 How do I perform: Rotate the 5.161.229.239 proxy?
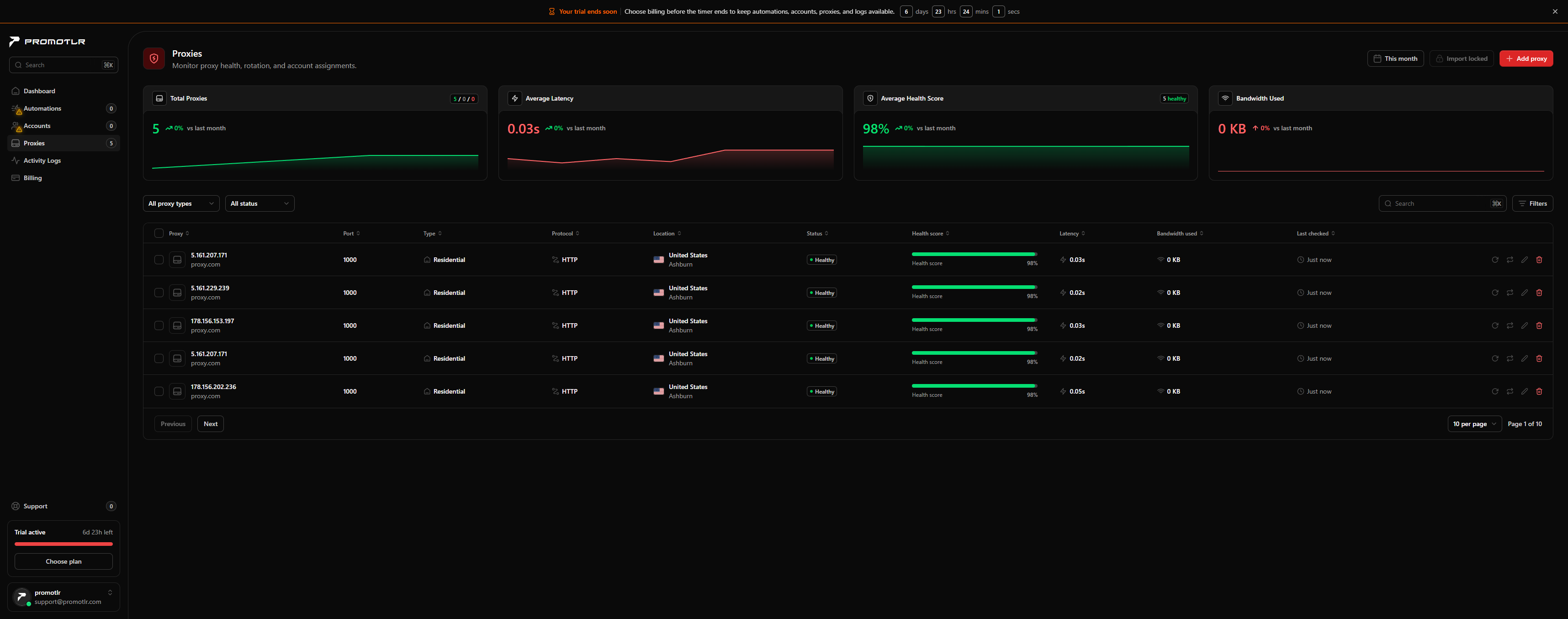click(1510, 293)
